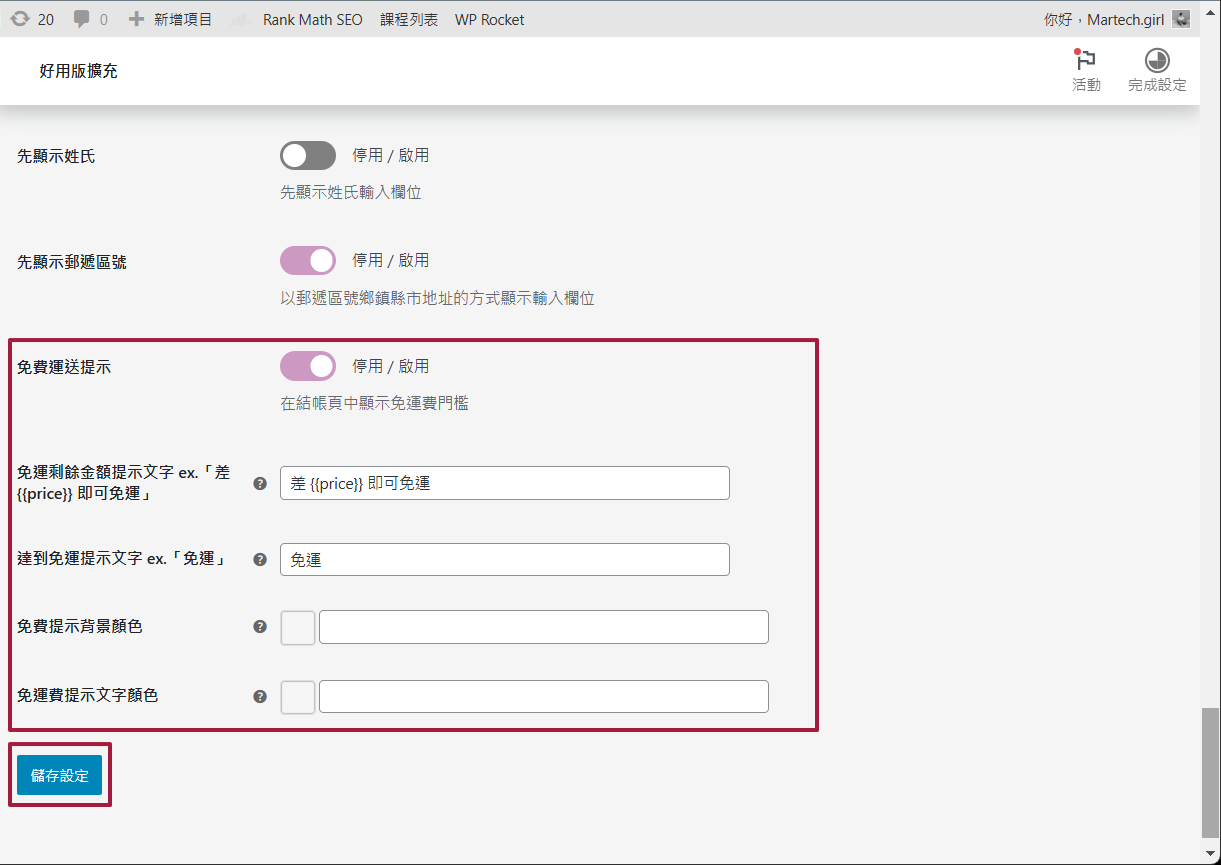Open 你好, Martech.girl account menu
The height and width of the screenshot is (865, 1221).
point(1116,19)
